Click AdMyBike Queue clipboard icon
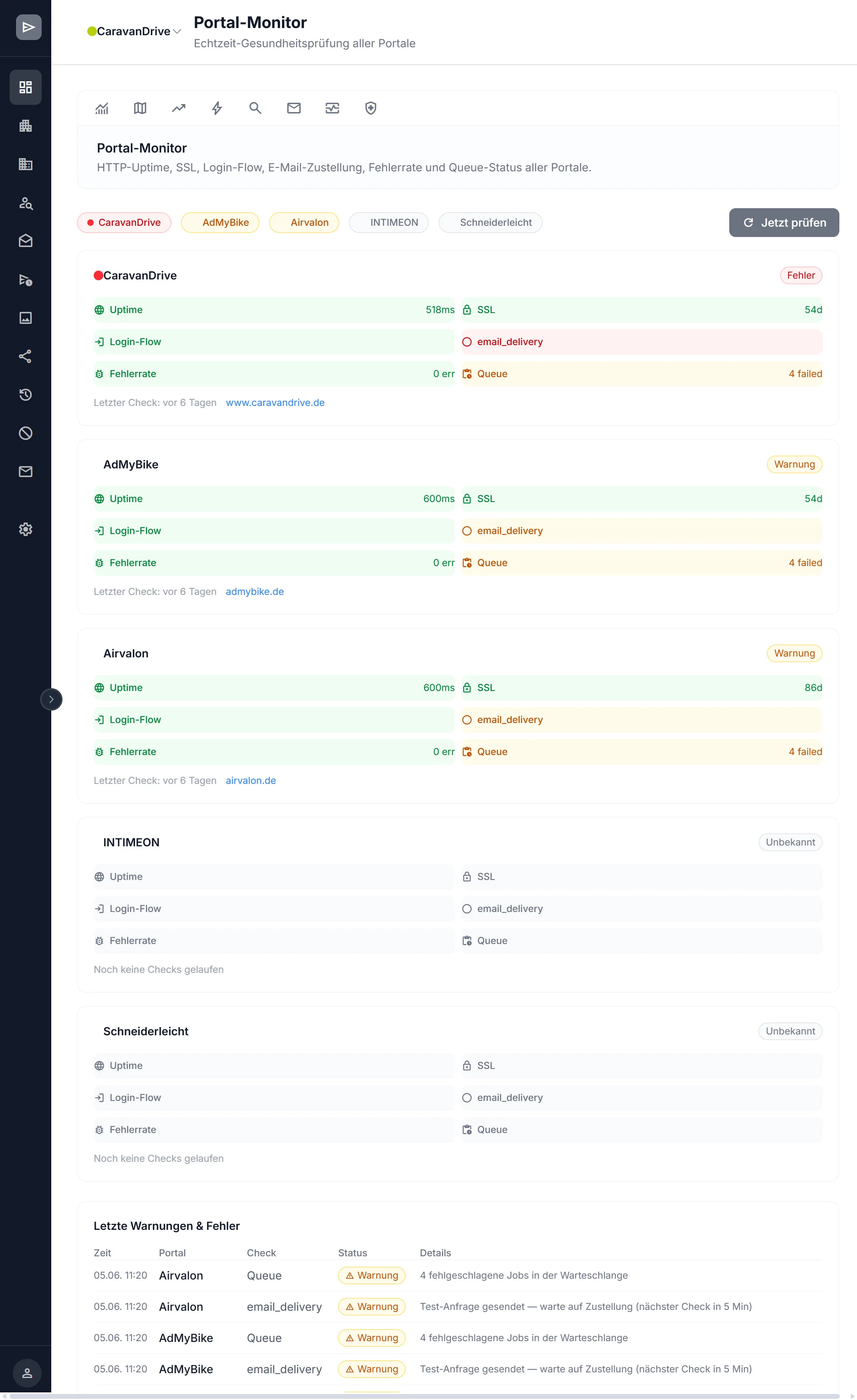857x1400 pixels. (x=467, y=563)
